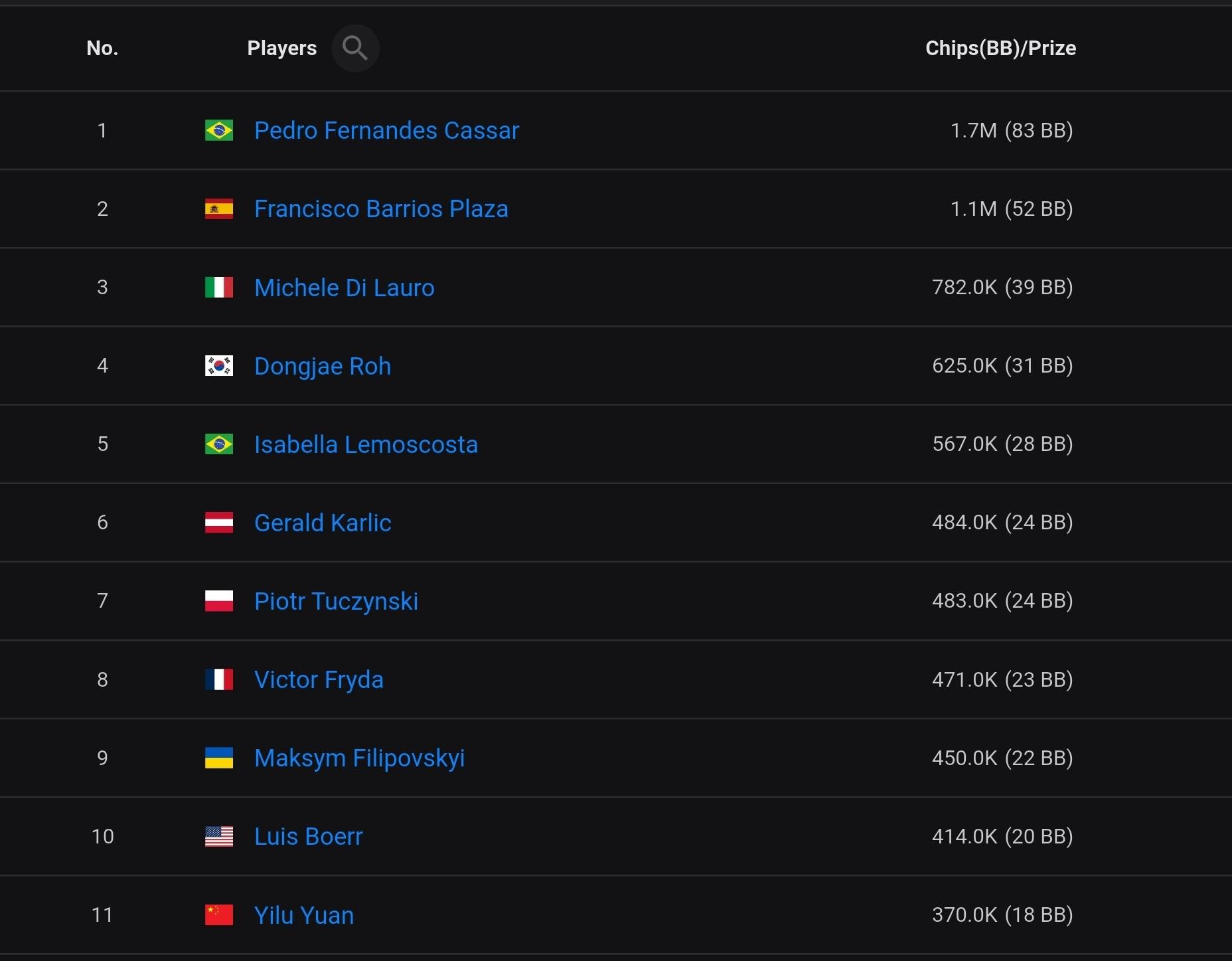Open Pedro Fernandes Cassar's player profile
This screenshot has height=961, width=1232.
(386, 130)
